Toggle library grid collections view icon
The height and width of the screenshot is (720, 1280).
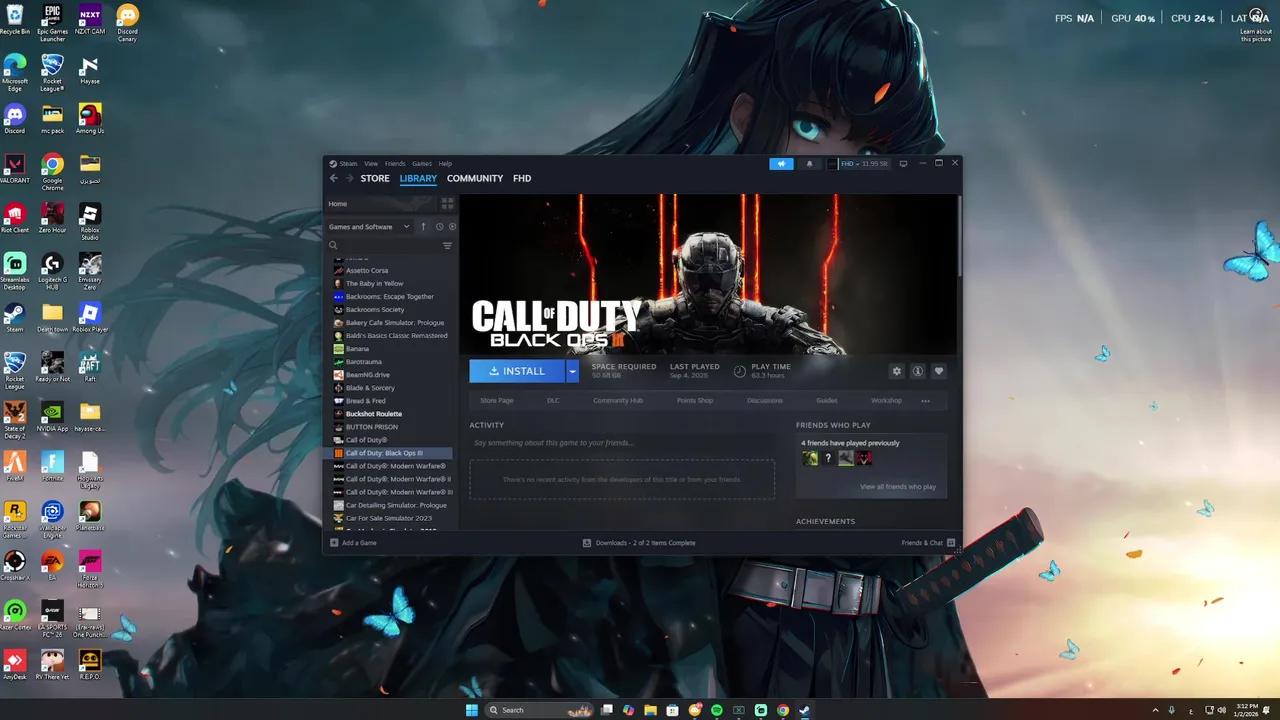447,203
